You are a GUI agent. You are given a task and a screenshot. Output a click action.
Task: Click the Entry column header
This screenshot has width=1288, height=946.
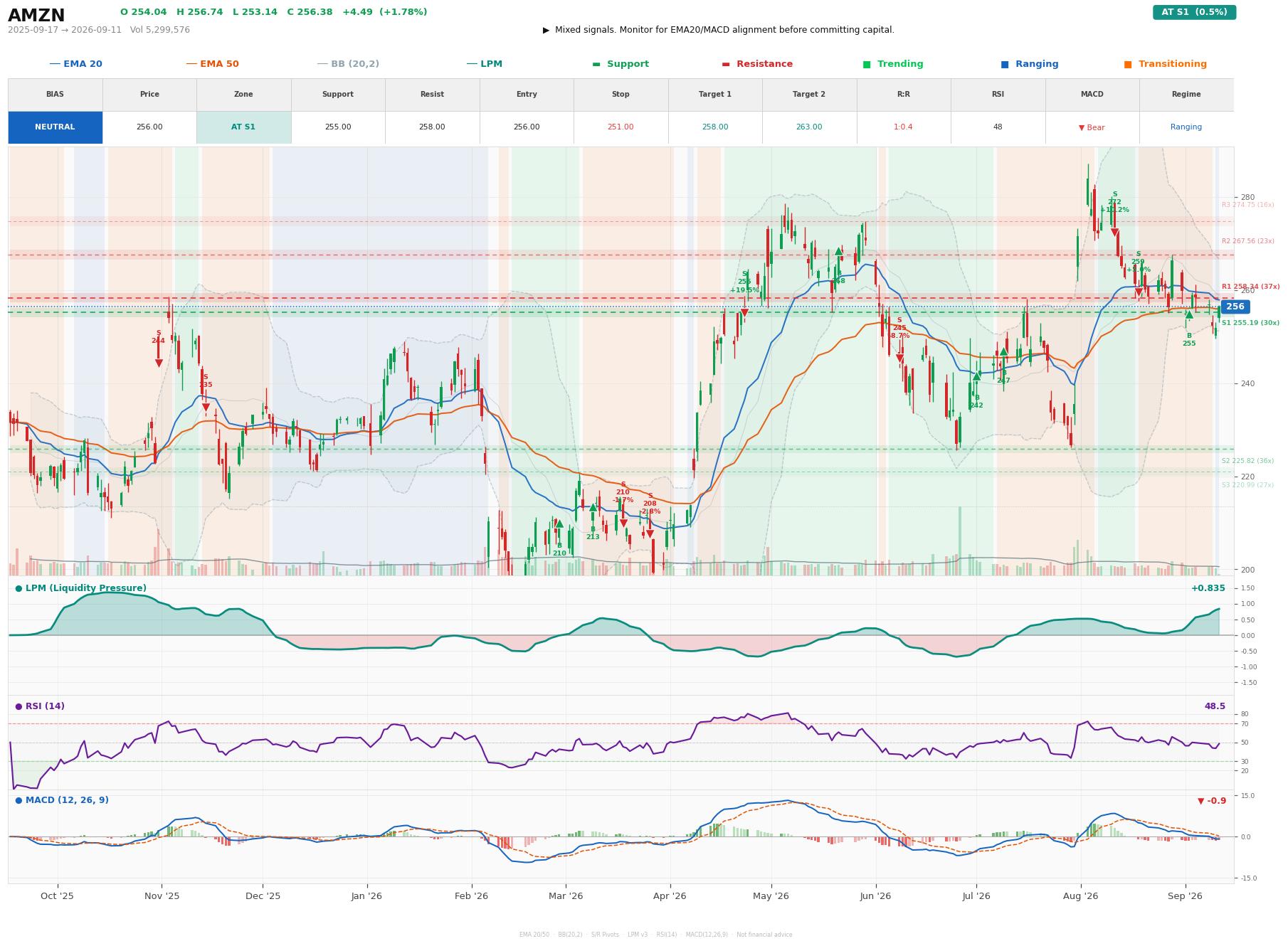(x=527, y=95)
